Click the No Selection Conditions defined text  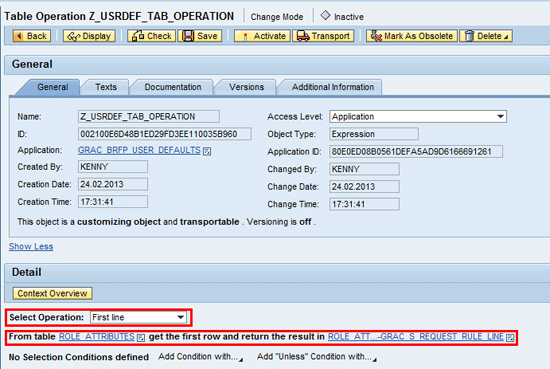[79, 357]
